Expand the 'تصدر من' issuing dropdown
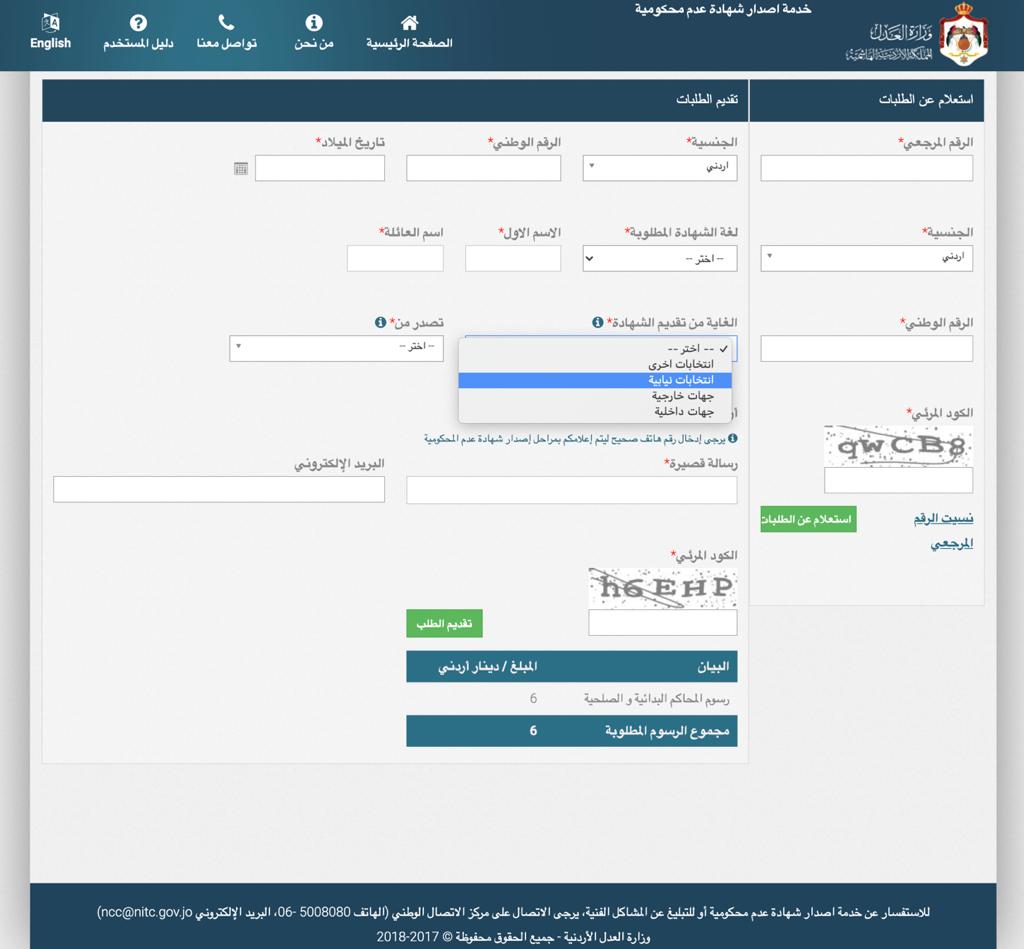 pos(336,348)
